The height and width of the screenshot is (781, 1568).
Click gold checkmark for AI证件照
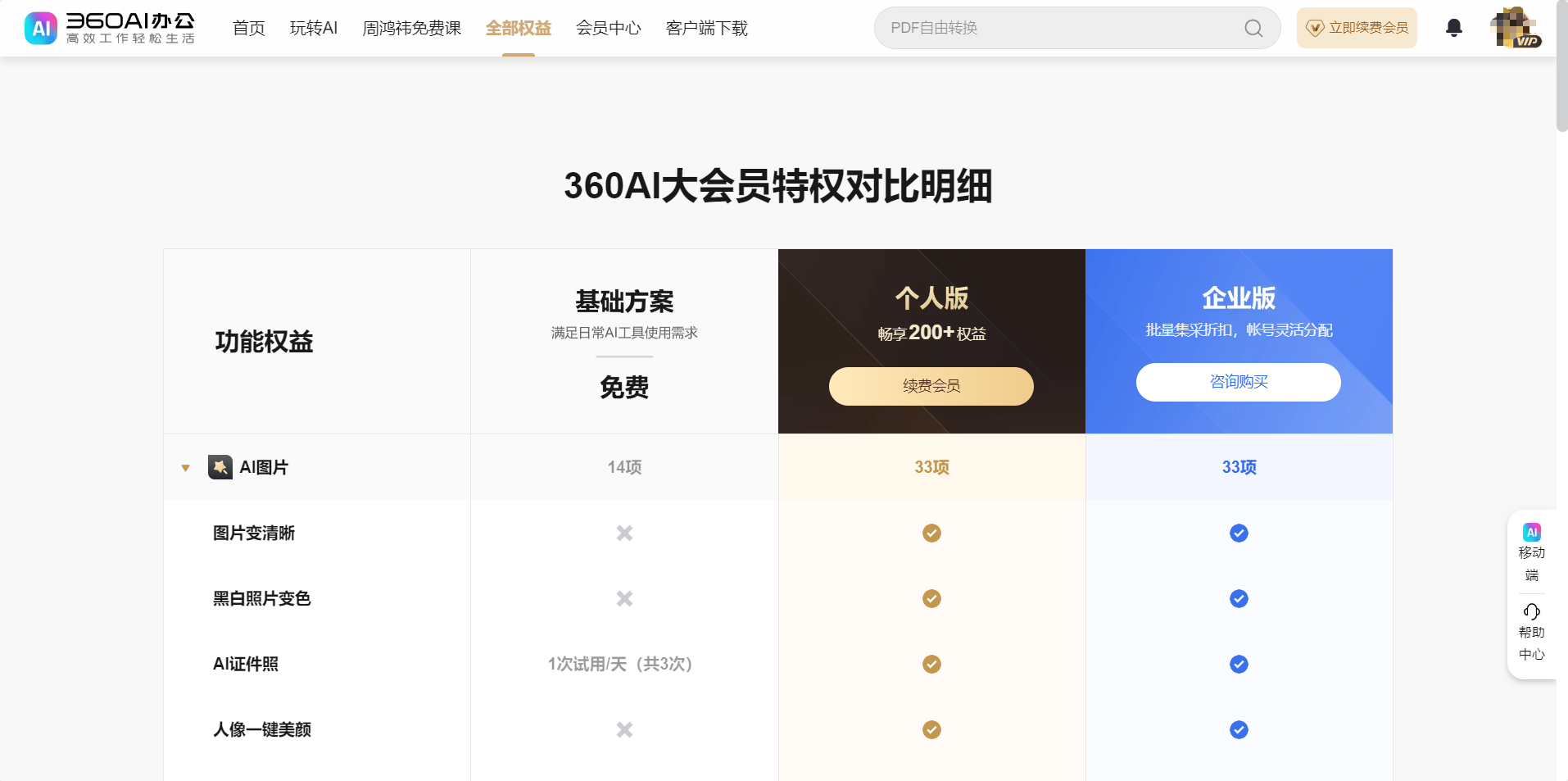931,664
